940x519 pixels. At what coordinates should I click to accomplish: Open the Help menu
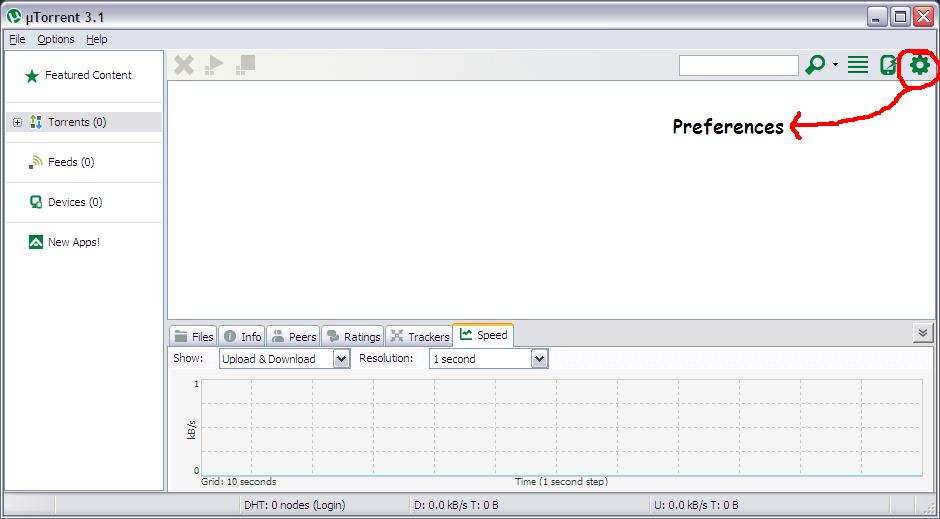click(97, 39)
